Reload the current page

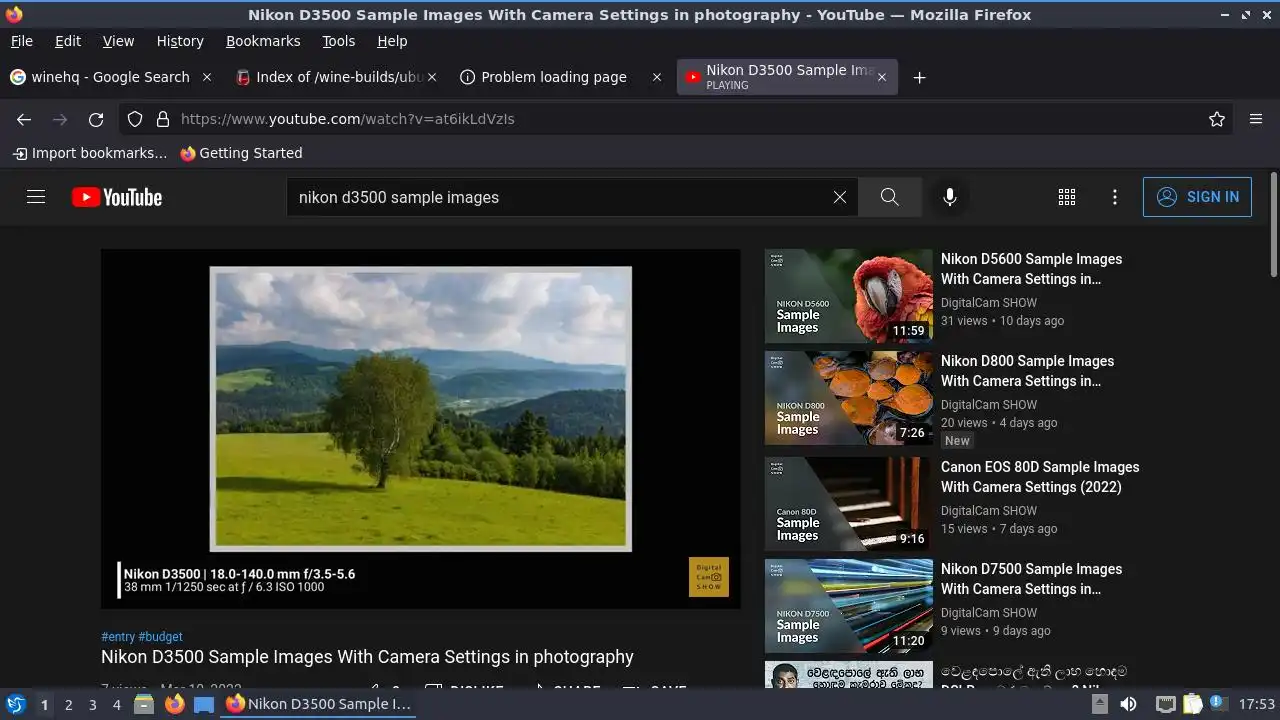click(x=96, y=119)
